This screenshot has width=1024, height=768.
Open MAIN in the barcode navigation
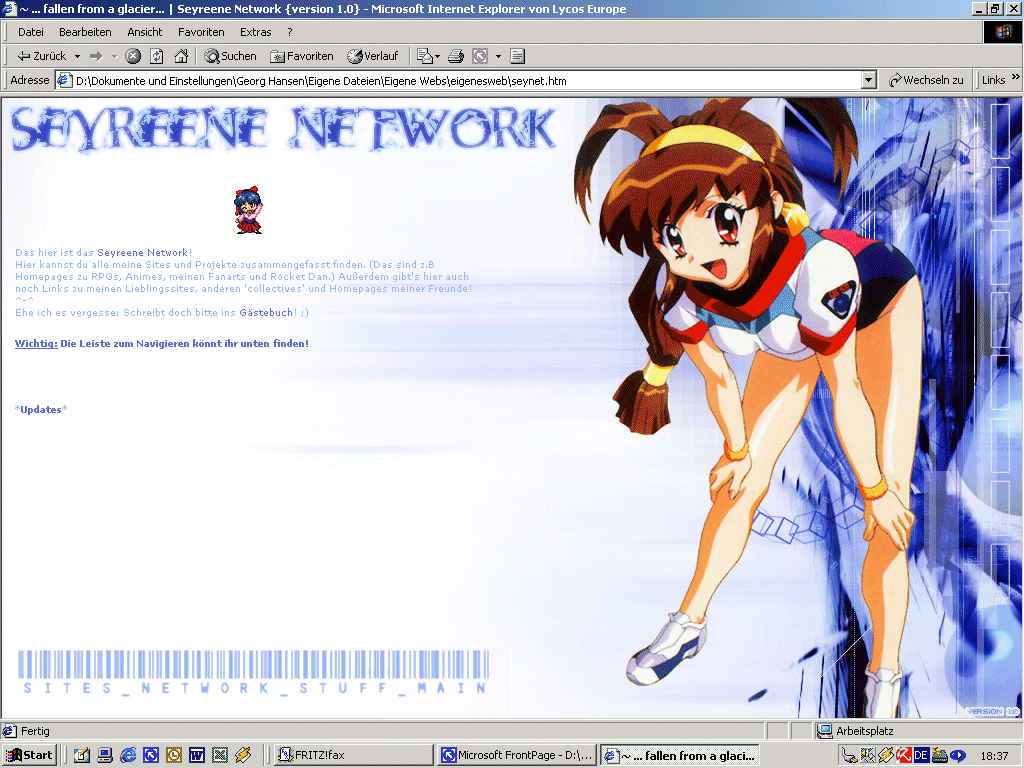click(451, 688)
